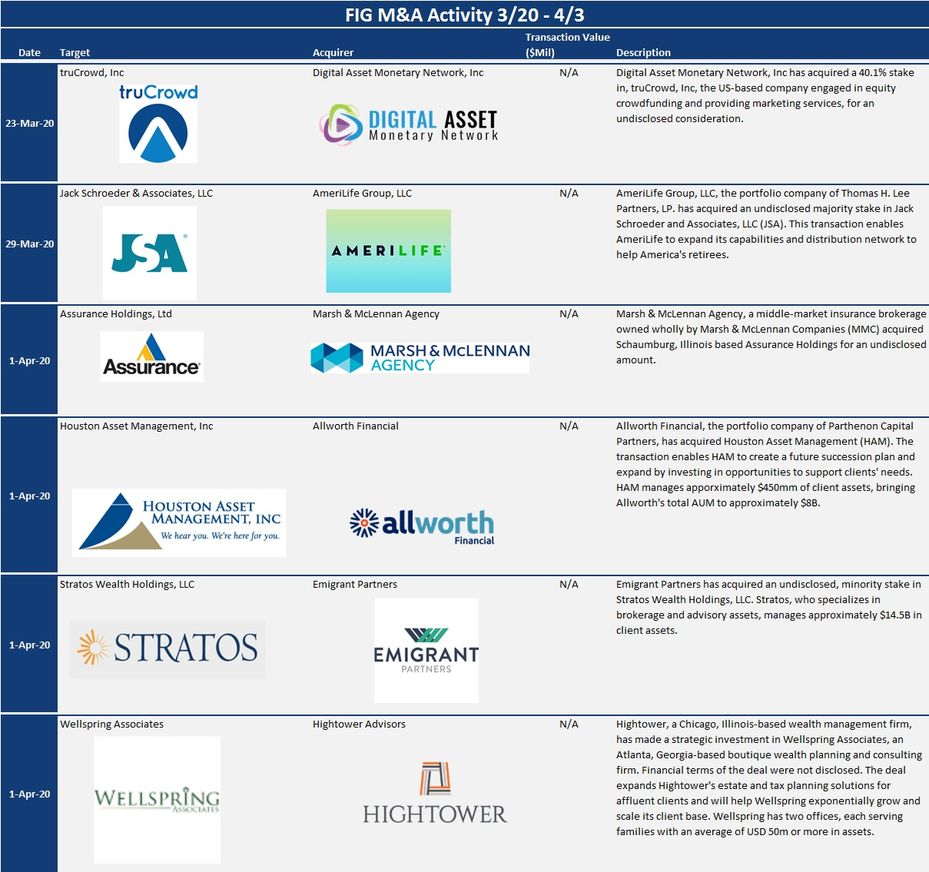Viewport: 929px width, 872px height.
Task: Select the N/A value in the AmeriLife row
Action: pyautogui.click(x=569, y=193)
